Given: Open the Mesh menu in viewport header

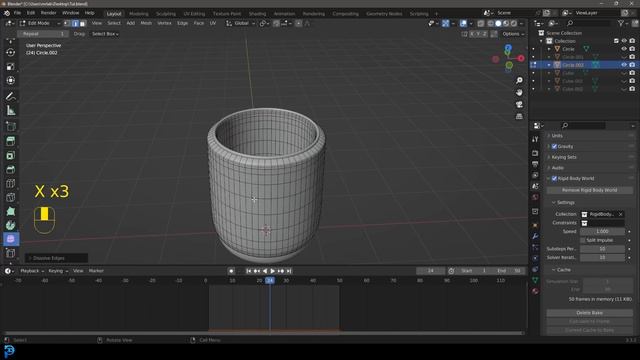Looking at the screenshot, I should coord(146,23).
